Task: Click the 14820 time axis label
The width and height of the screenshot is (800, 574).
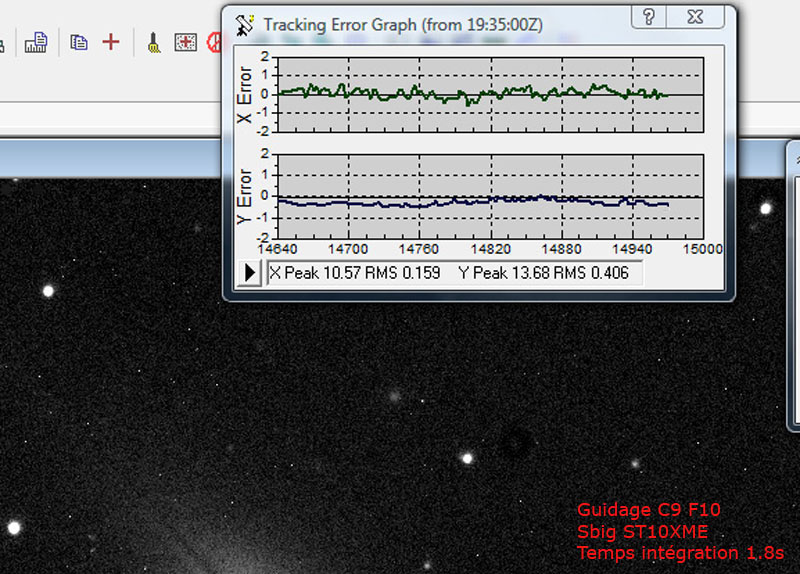Action: pyautogui.click(x=491, y=249)
